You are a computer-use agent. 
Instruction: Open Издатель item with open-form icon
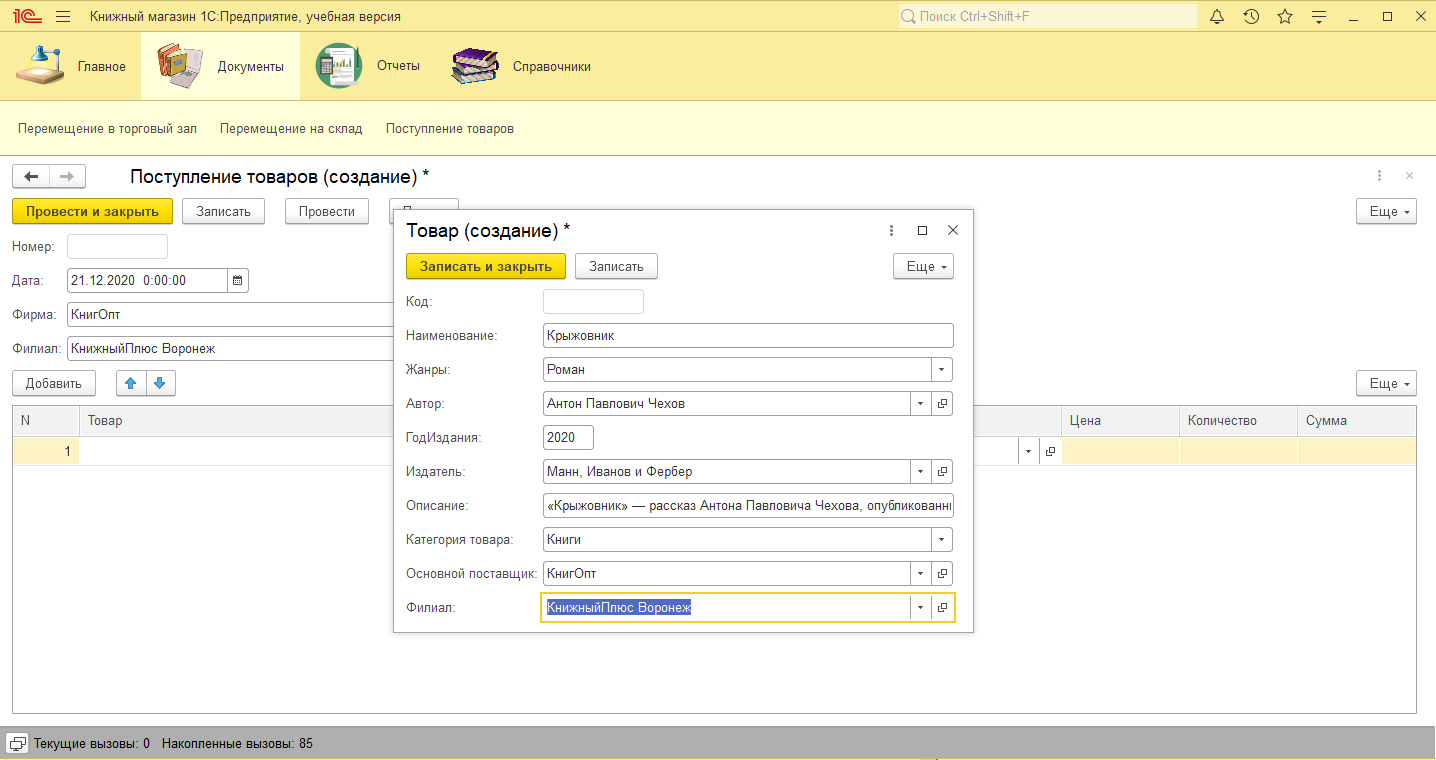[x=942, y=471]
